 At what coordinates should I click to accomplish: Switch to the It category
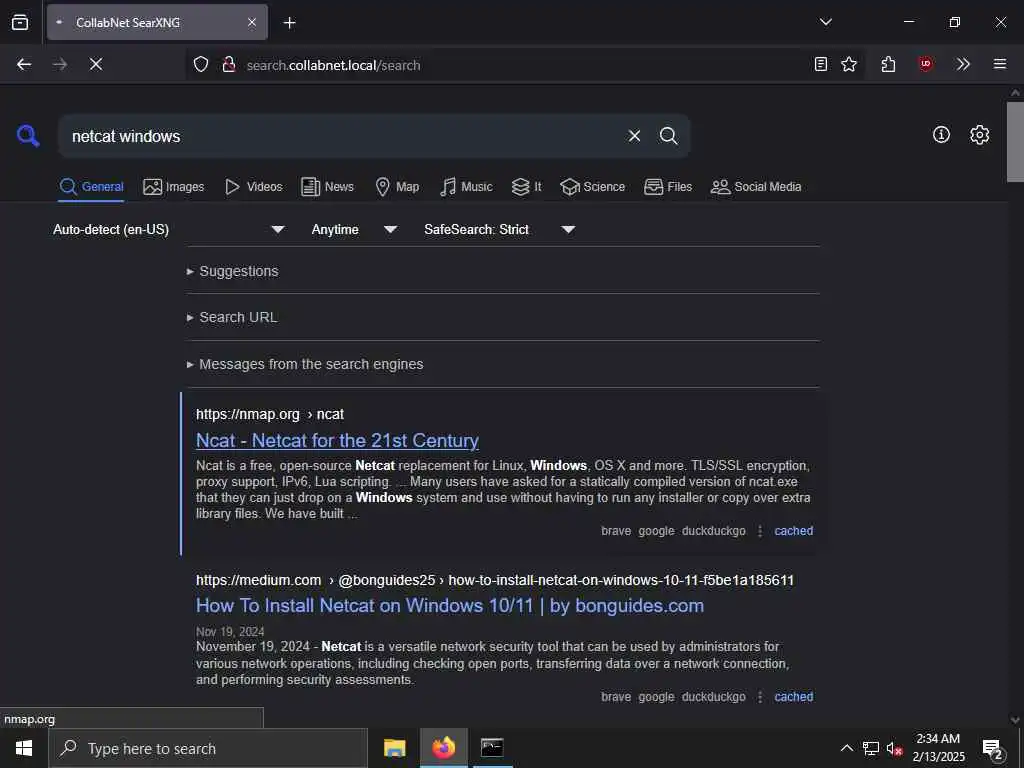[x=526, y=187]
